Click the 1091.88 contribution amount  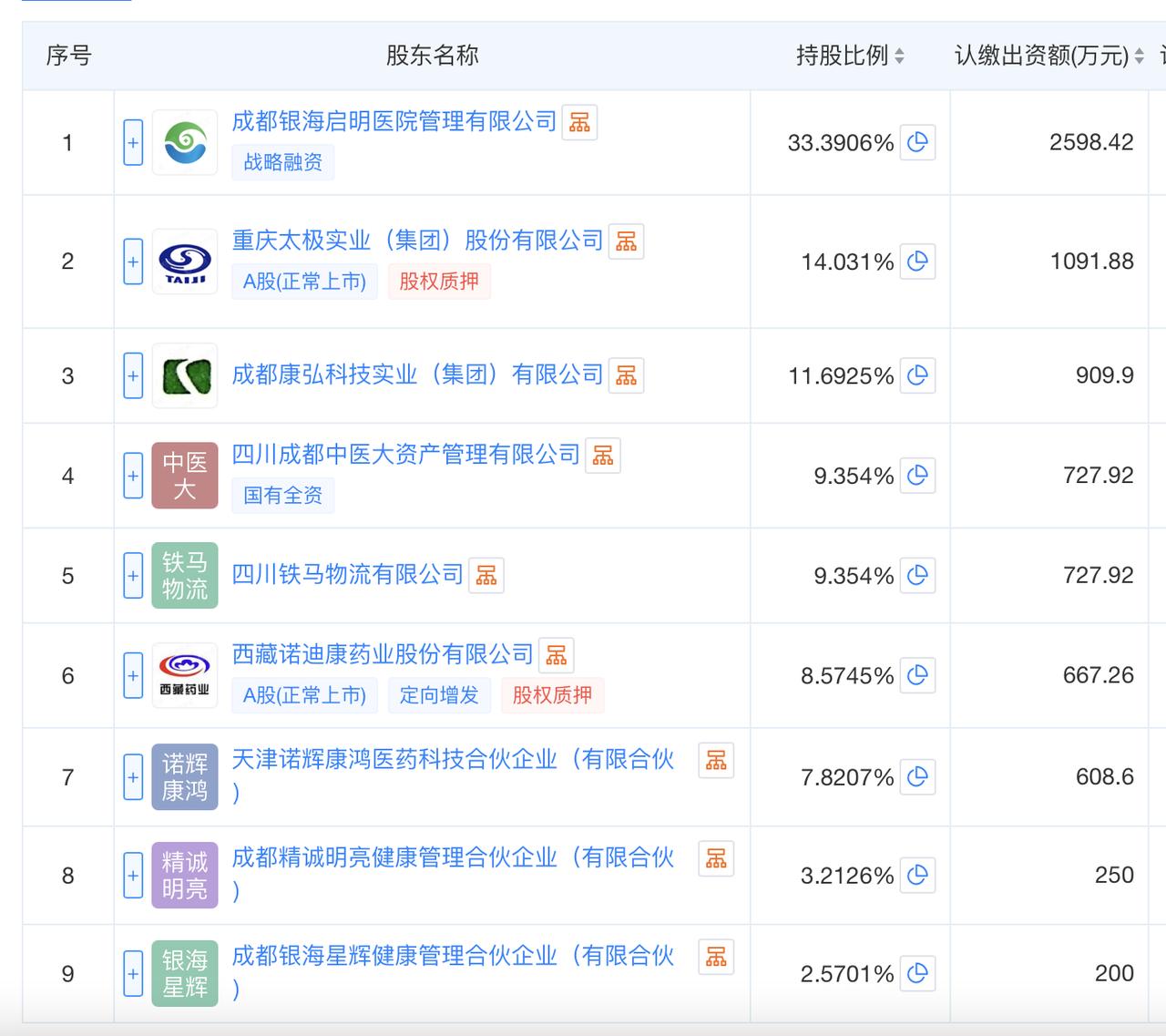tap(1091, 262)
